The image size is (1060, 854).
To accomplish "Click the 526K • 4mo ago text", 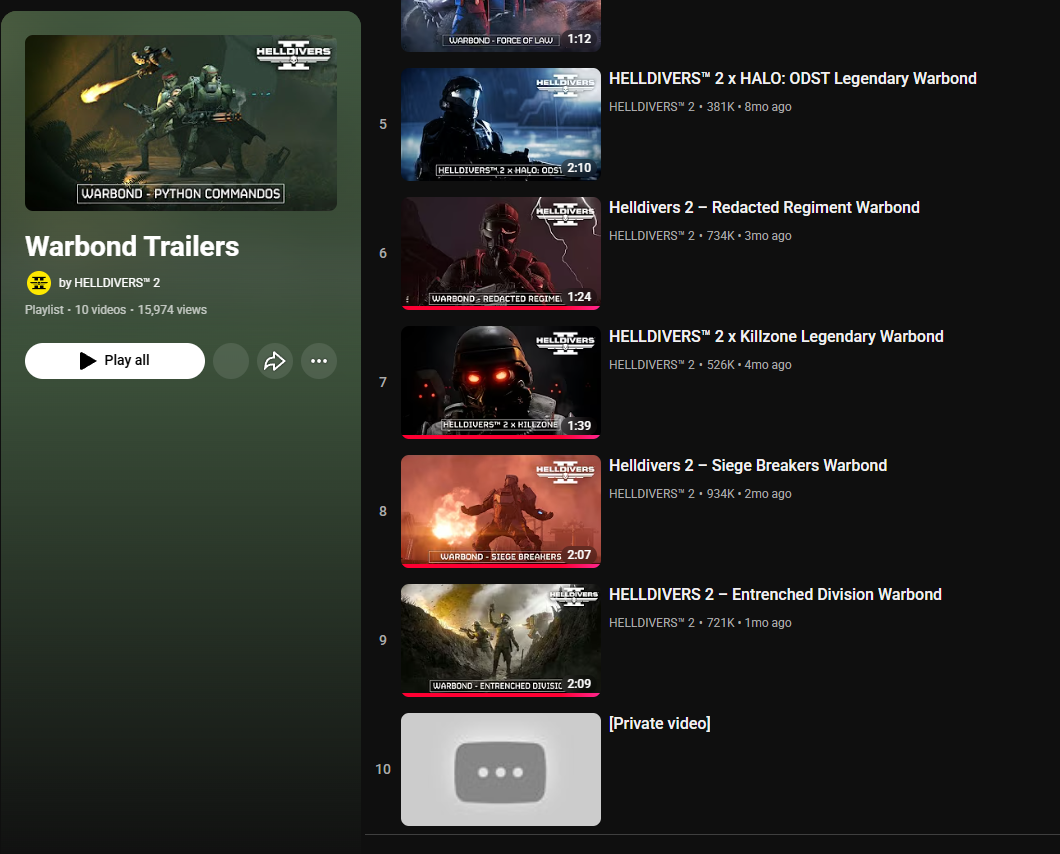I will tap(749, 365).
